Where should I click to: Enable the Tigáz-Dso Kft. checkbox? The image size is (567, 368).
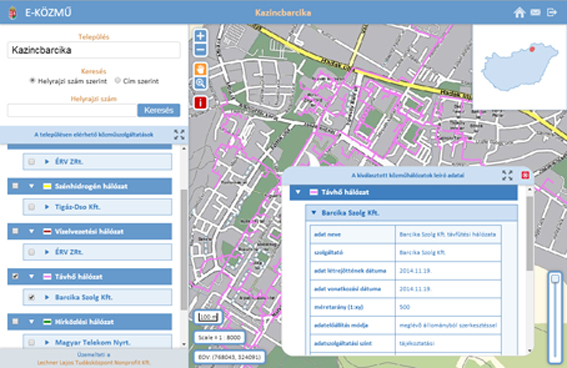tap(32, 207)
